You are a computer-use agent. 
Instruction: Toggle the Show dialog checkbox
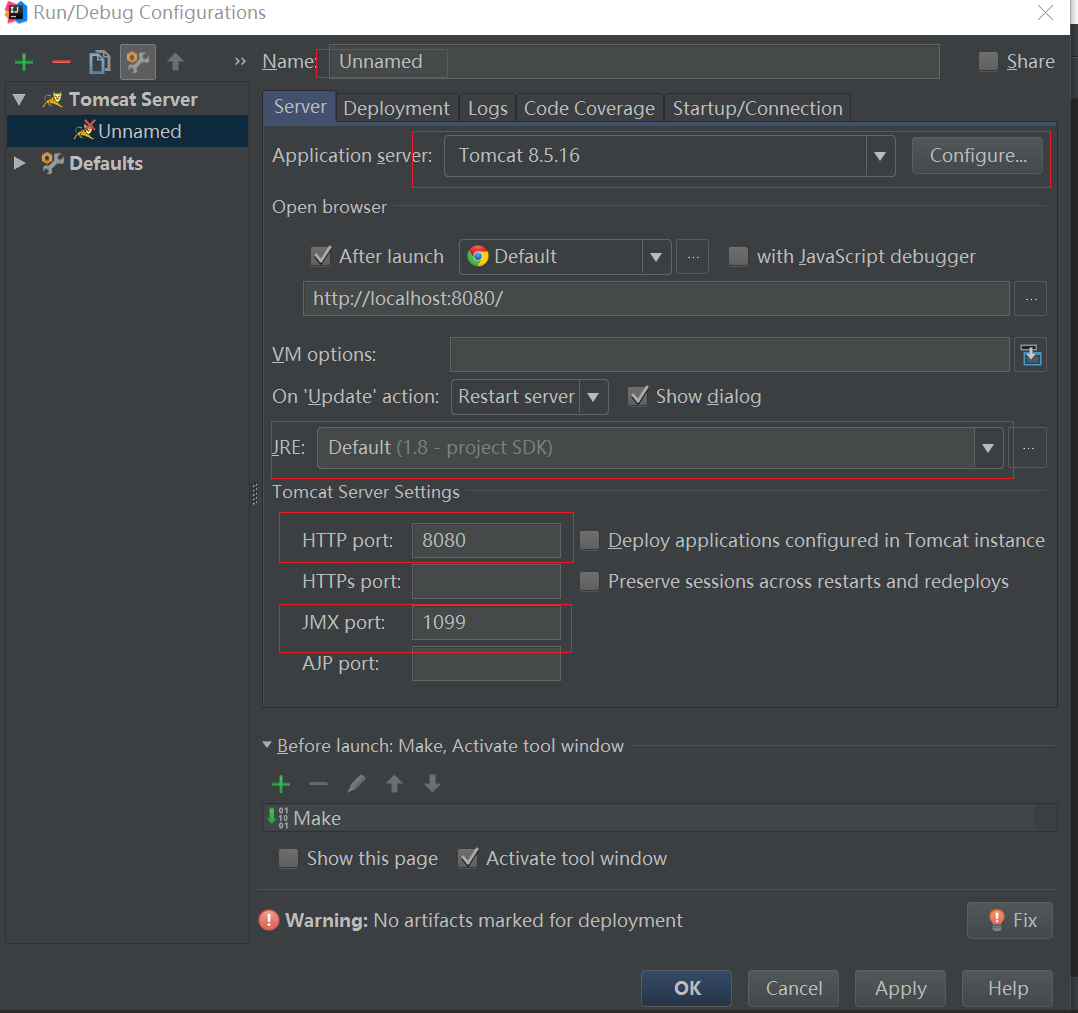click(x=638, y=397)
